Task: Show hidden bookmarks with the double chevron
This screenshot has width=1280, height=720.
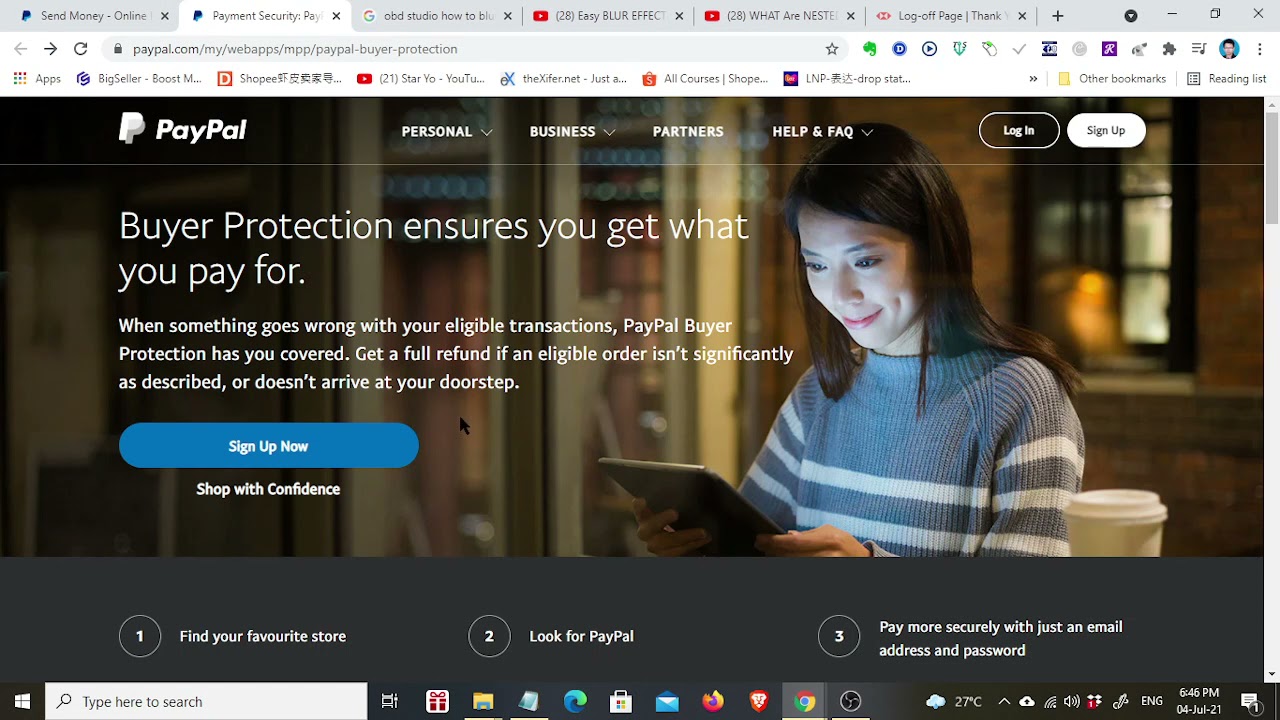Action: [1033, 78]
